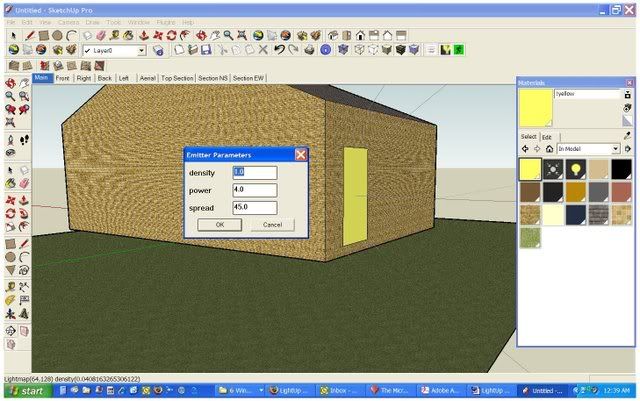Click the In Model home icon

[x=549, y=149]
